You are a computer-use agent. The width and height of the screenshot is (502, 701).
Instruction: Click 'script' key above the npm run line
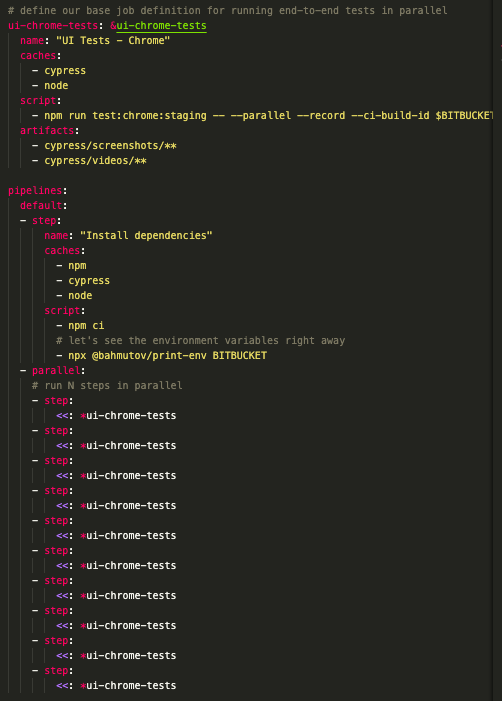[x=38, y=100]
